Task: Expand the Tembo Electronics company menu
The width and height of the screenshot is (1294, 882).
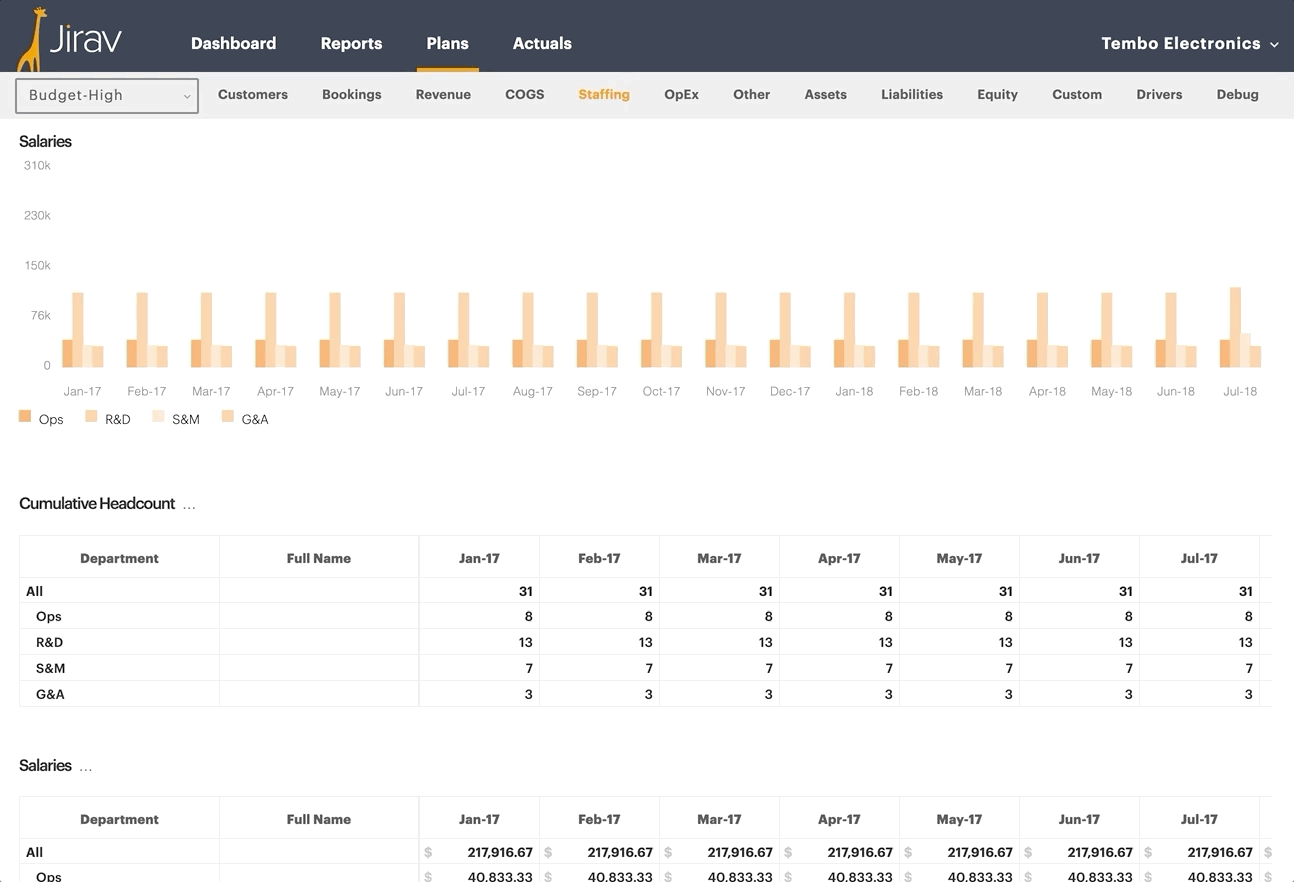Action: (x=1189, y=44)
